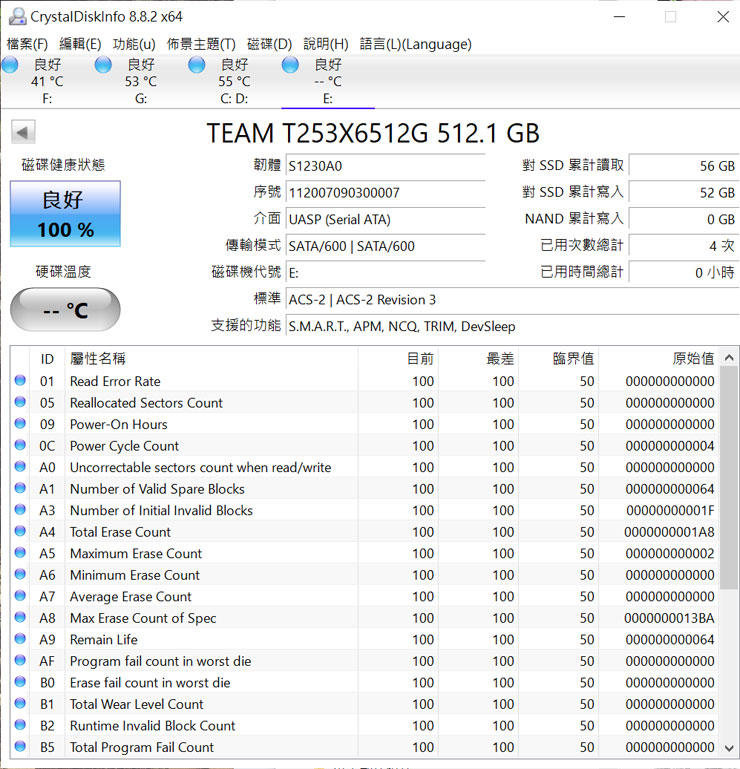Click the status dot of Power Cycle Count row
Screen dimensions: 740x769
(20, 445)
